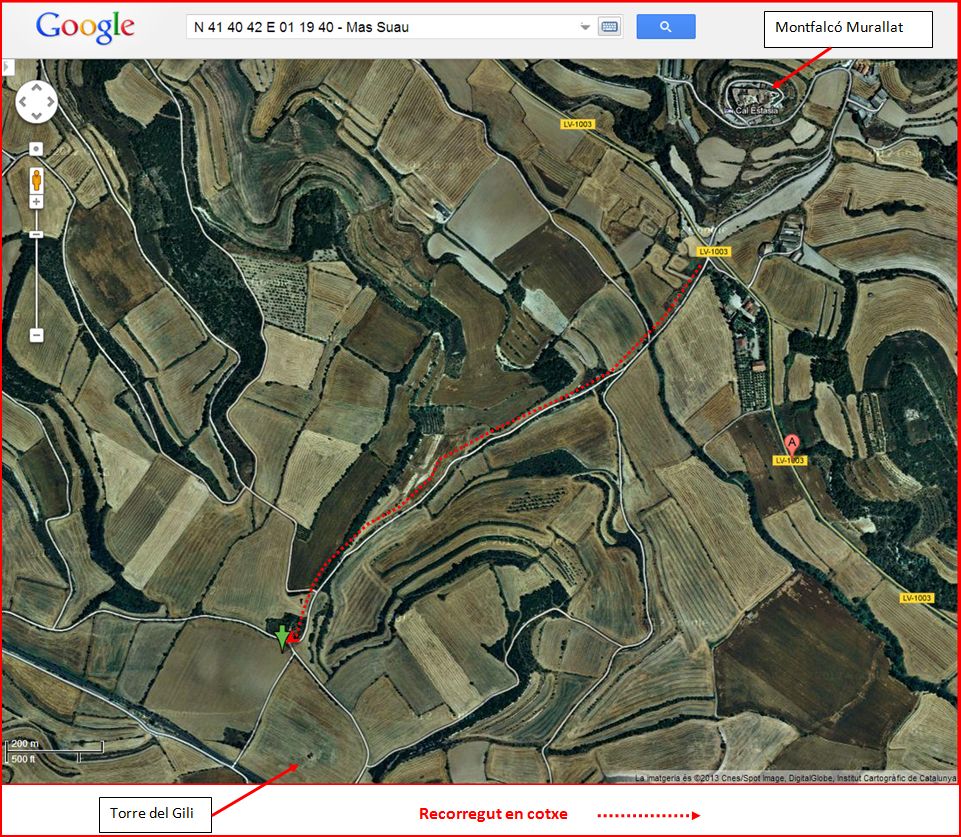Zoom in with the plus button
961x837 pixels.
pos(36,202)
